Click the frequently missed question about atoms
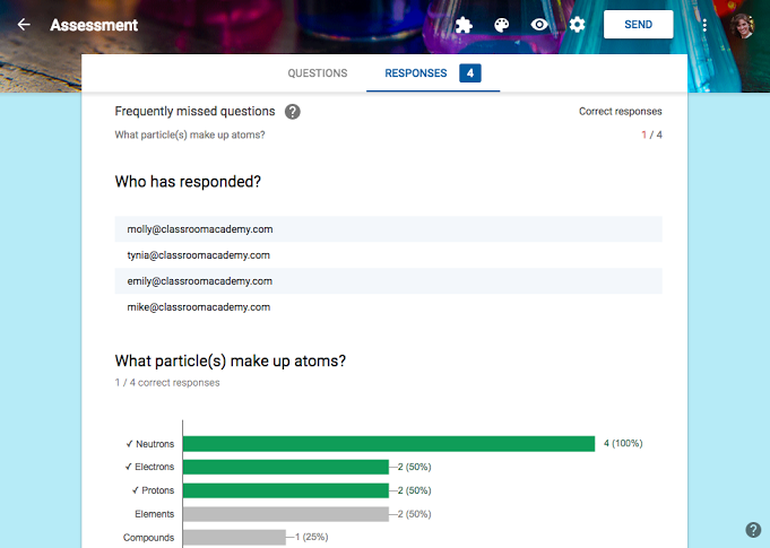Image resolution: width=770 pixels, height=548 pixels. tap(190, 135)
